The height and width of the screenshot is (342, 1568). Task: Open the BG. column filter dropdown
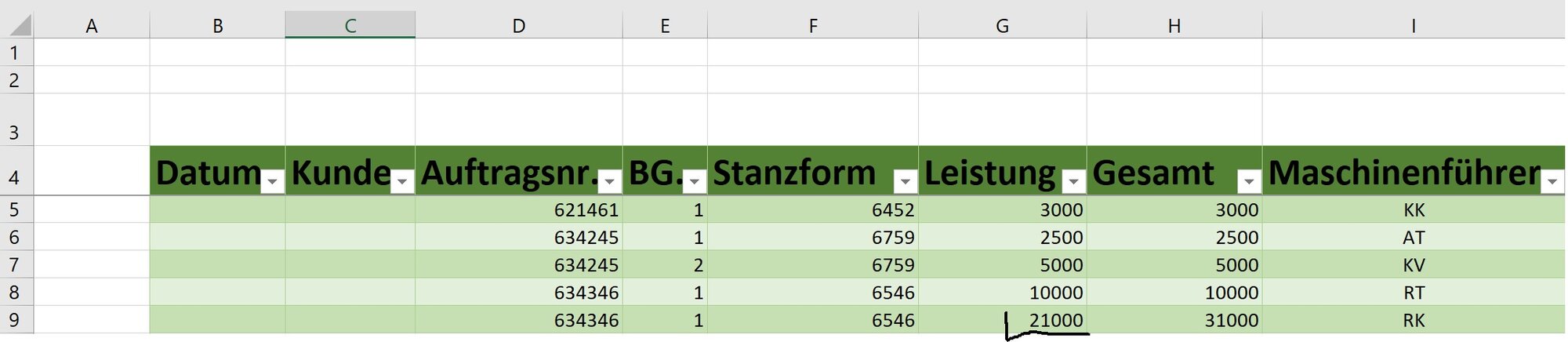click(x=695, y=182)
